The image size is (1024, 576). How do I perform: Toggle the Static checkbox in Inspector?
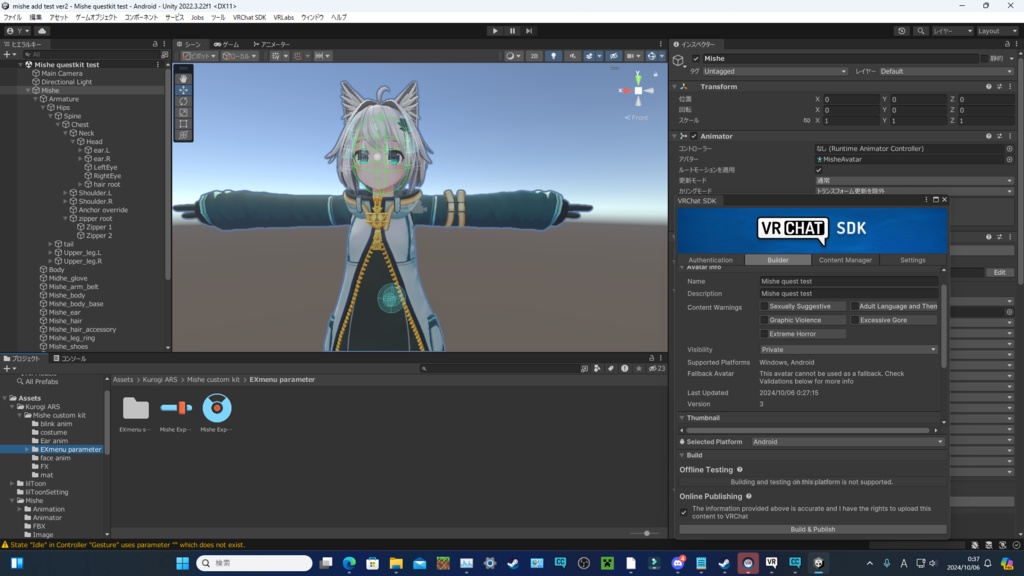(x=984, y=59)
